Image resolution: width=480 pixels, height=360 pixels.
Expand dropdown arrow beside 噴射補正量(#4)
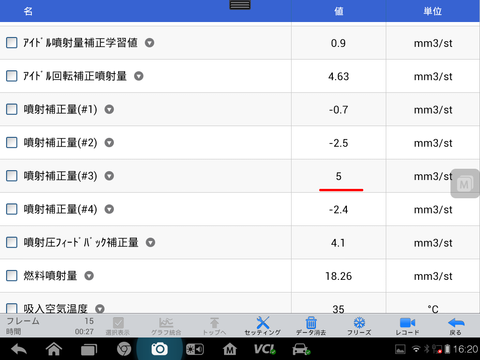pyautogui.click(x=109, y=209)
